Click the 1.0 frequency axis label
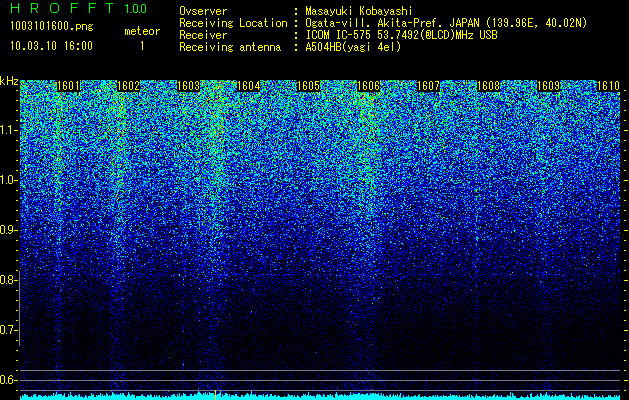 coord(8,180)
